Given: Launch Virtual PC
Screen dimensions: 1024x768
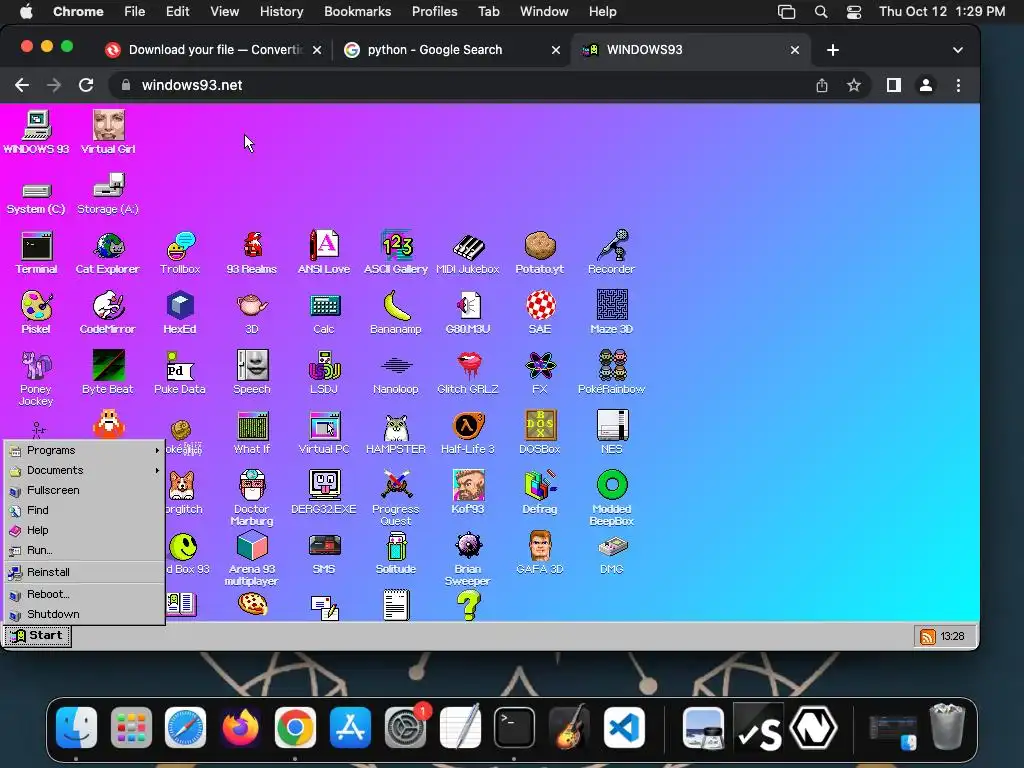Looking at the screenshot, I should (x=324, y=433).
